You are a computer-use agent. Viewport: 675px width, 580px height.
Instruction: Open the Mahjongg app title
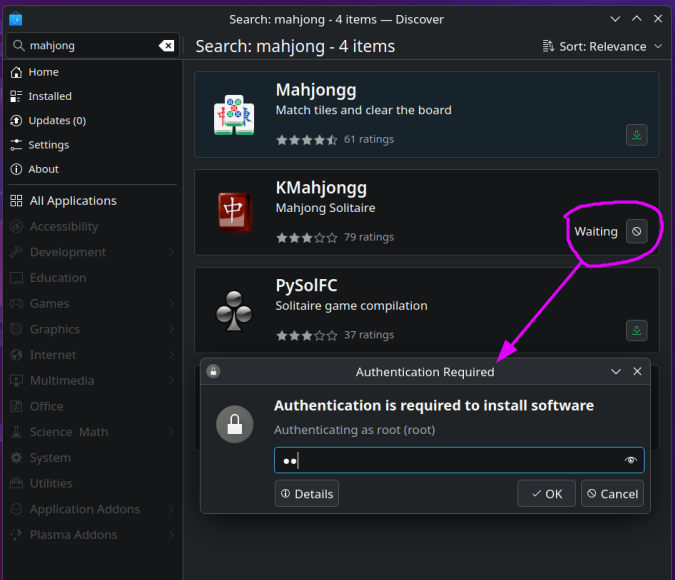coord(316,90)
